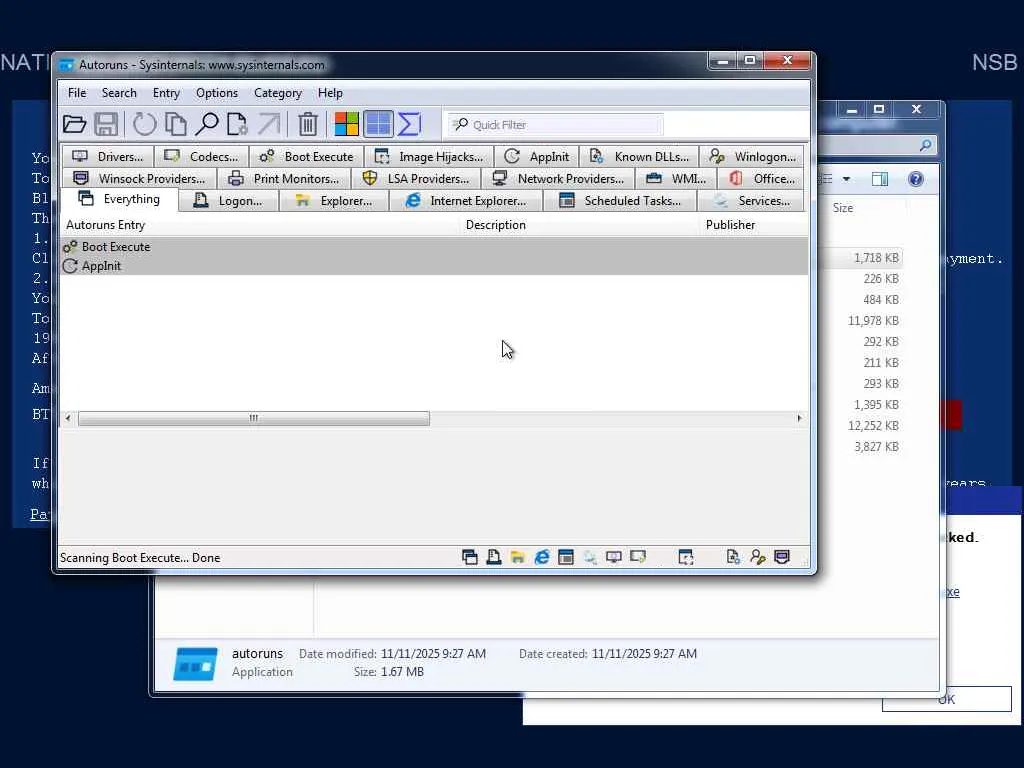Click the Drivers monitor icon in status bar
This screenshot has height=768, width=1024.
click(614, 557)
